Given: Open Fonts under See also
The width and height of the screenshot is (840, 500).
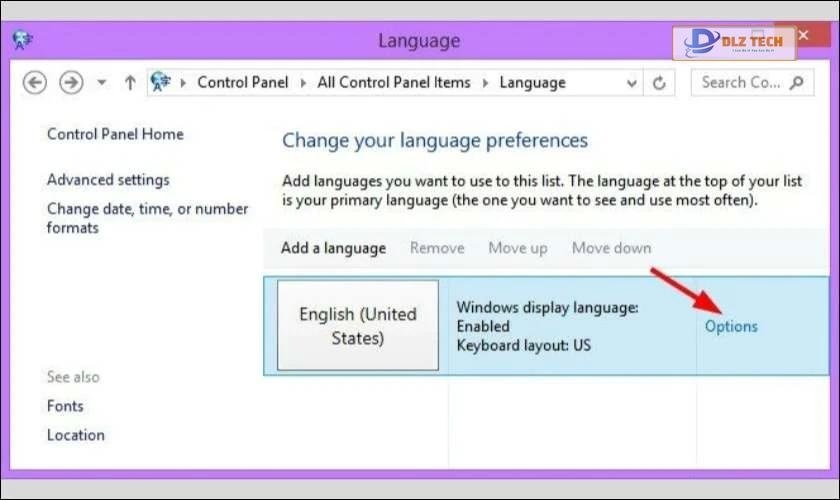Looking at the screenshot, I should tap(65, 406).
